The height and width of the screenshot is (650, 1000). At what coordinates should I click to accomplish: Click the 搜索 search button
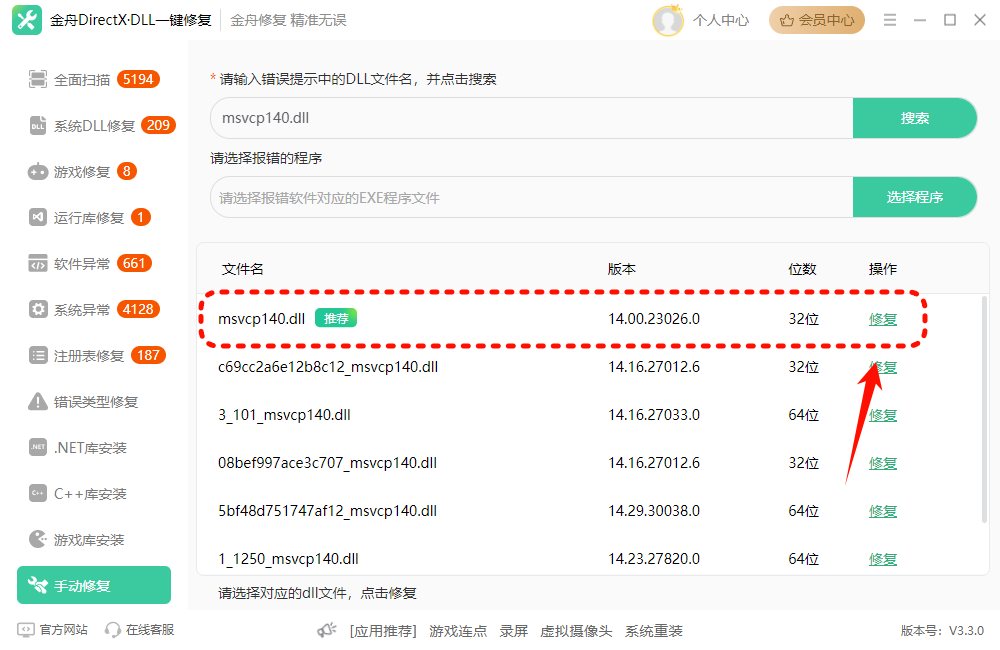[x=915, y=118]
